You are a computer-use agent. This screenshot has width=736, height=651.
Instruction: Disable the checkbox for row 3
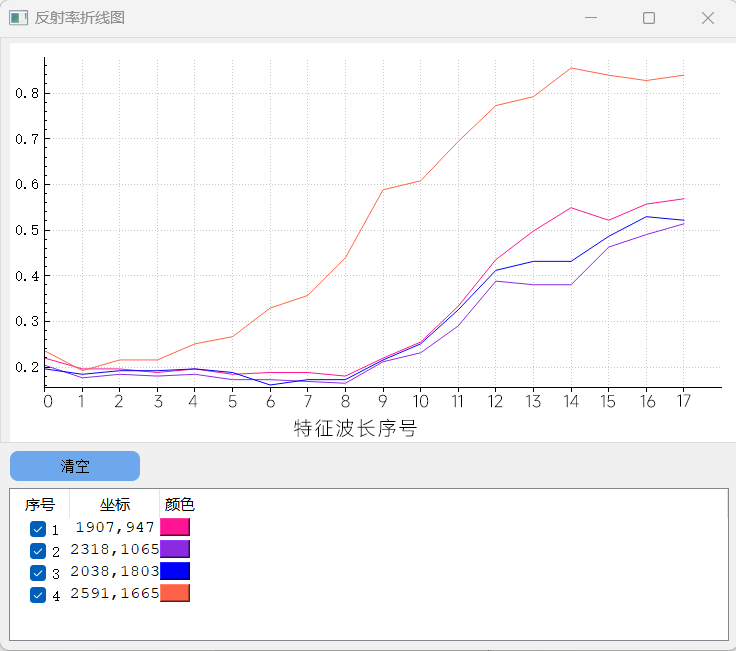point(38,573)
